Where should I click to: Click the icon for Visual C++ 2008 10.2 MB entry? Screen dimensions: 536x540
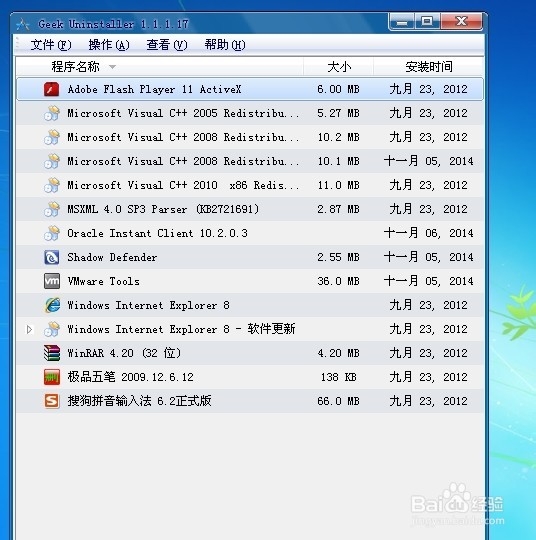[x=51, y=137]
